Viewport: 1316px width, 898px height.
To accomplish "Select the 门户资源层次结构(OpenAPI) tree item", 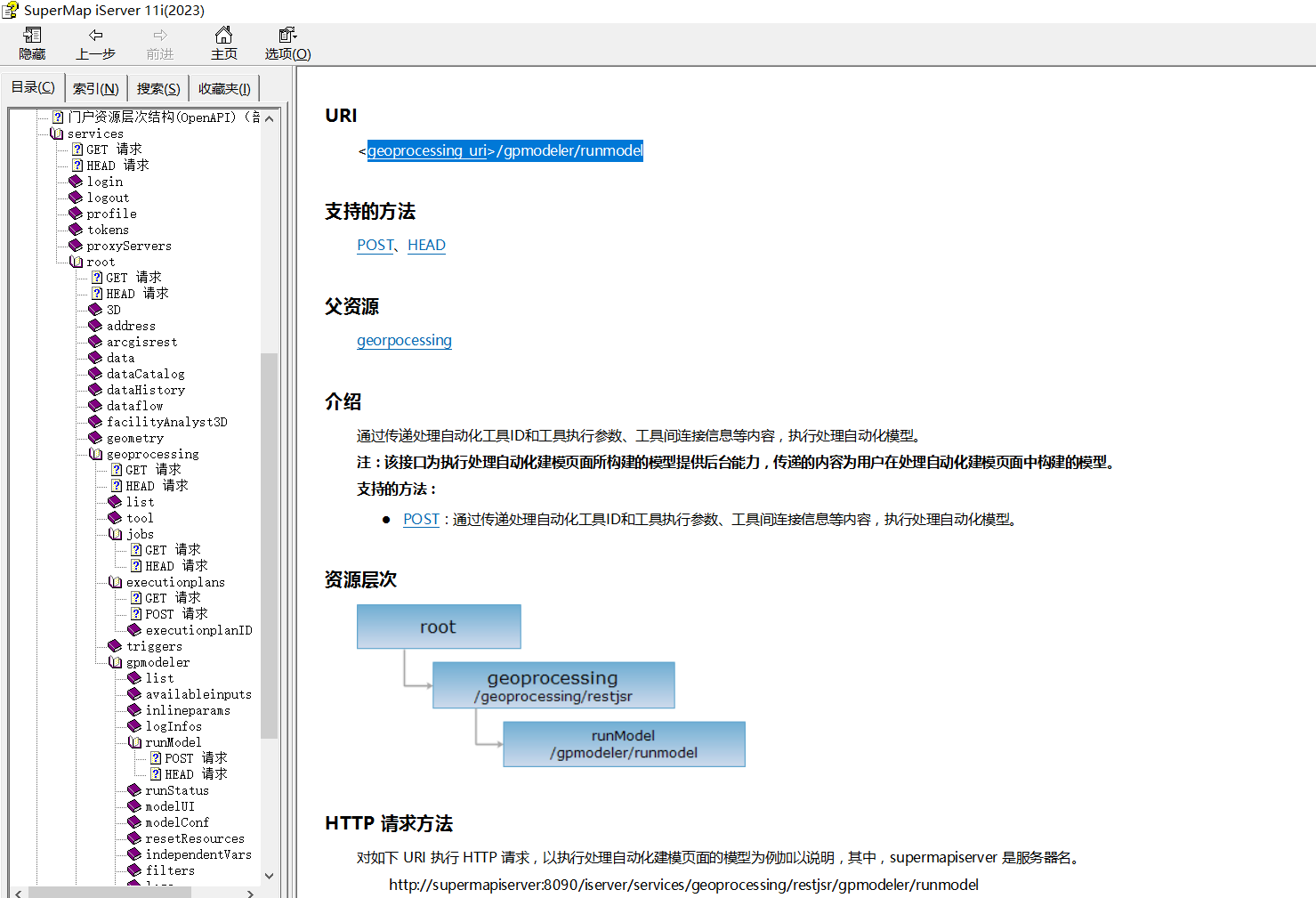I will [163, 117].
